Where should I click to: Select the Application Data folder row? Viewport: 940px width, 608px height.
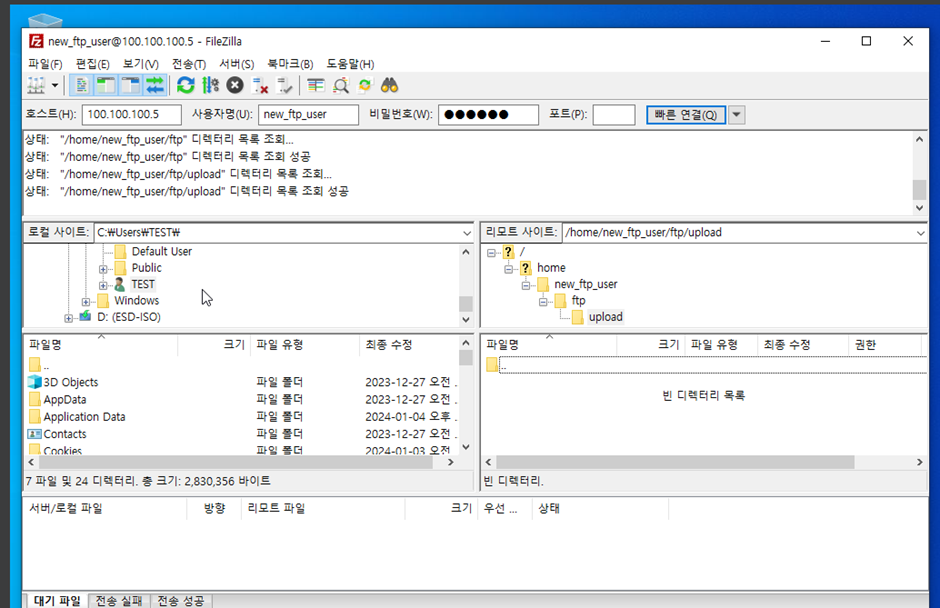(242, 417)
